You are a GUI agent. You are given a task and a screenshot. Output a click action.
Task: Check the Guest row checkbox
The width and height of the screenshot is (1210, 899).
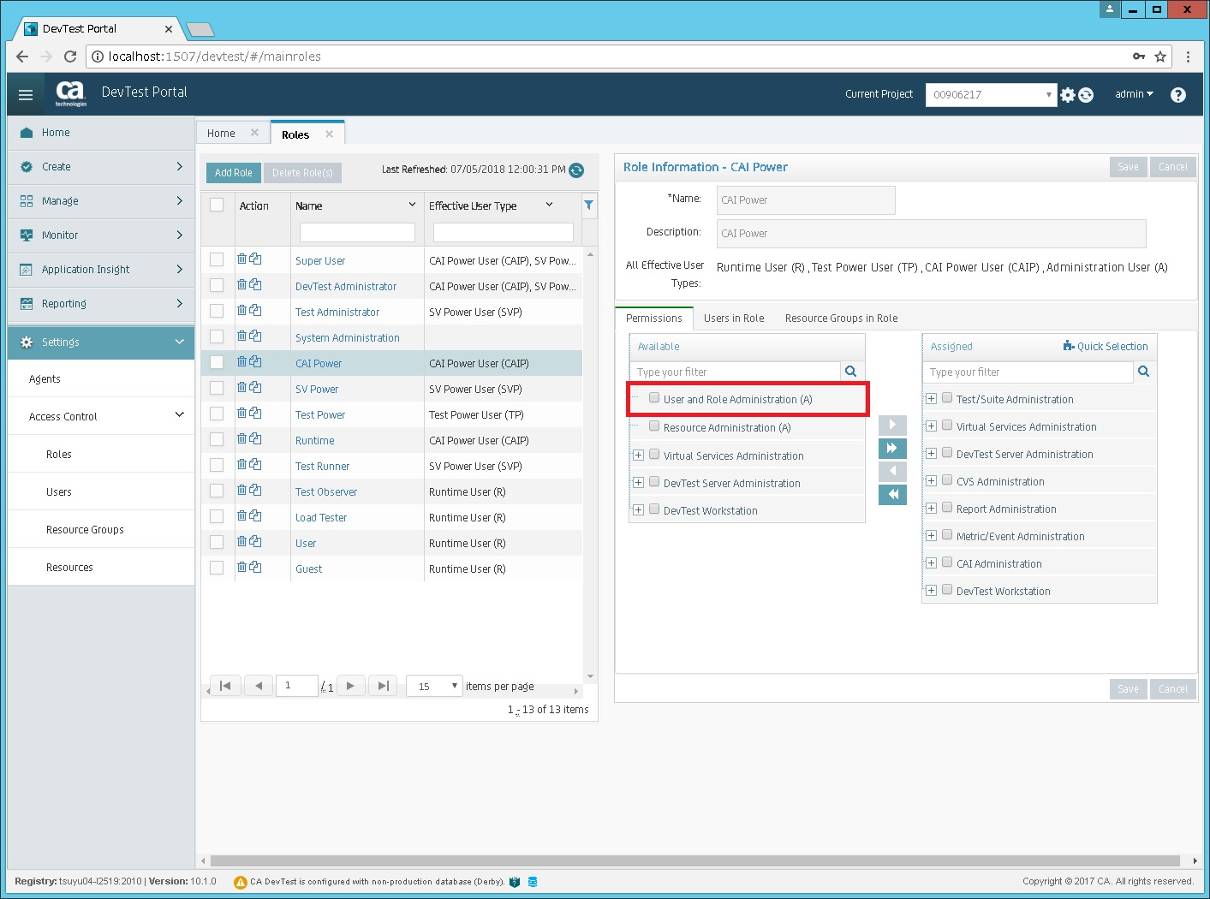[x=217, y=568]
